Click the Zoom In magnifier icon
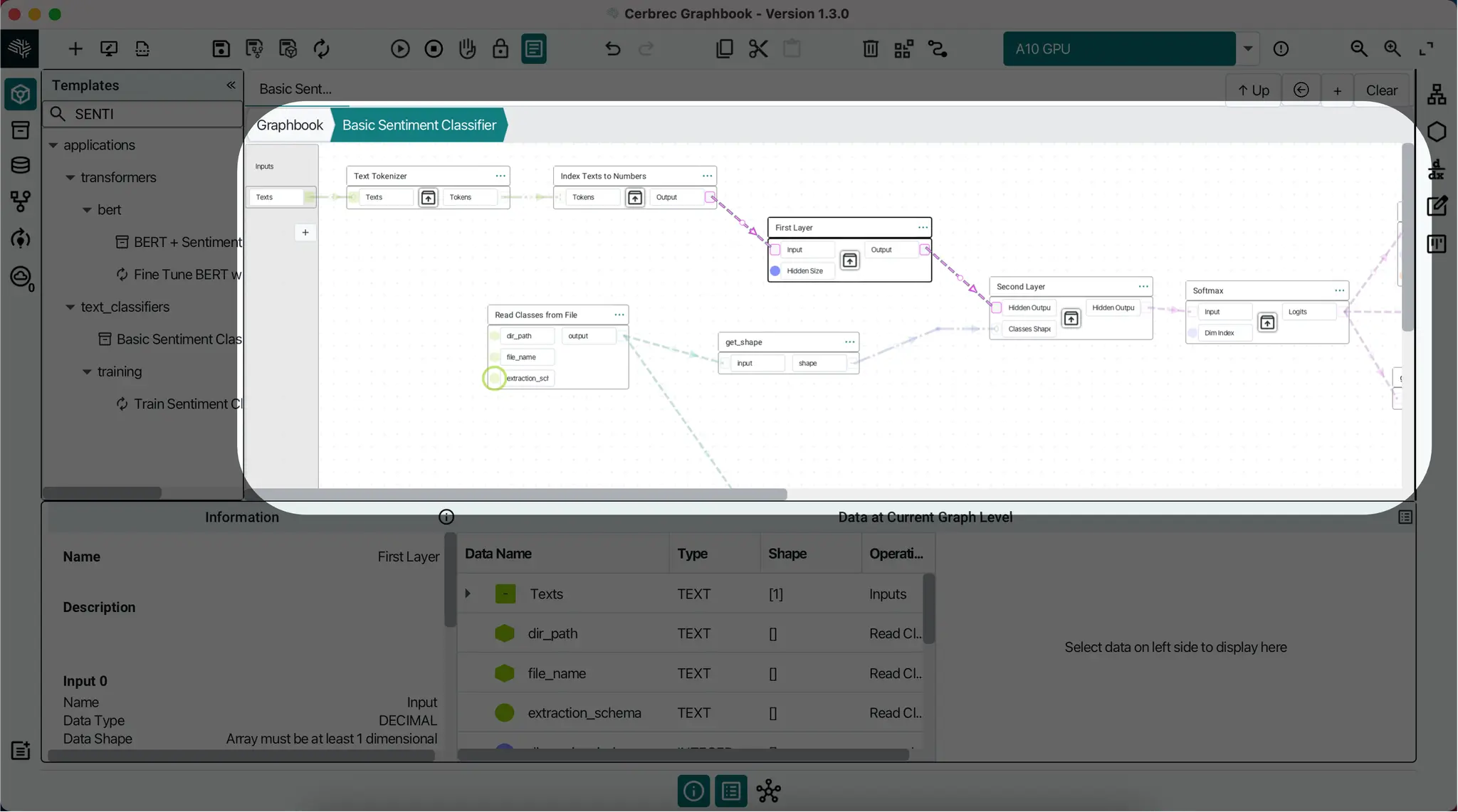1458x812 pixels. 1392,49
